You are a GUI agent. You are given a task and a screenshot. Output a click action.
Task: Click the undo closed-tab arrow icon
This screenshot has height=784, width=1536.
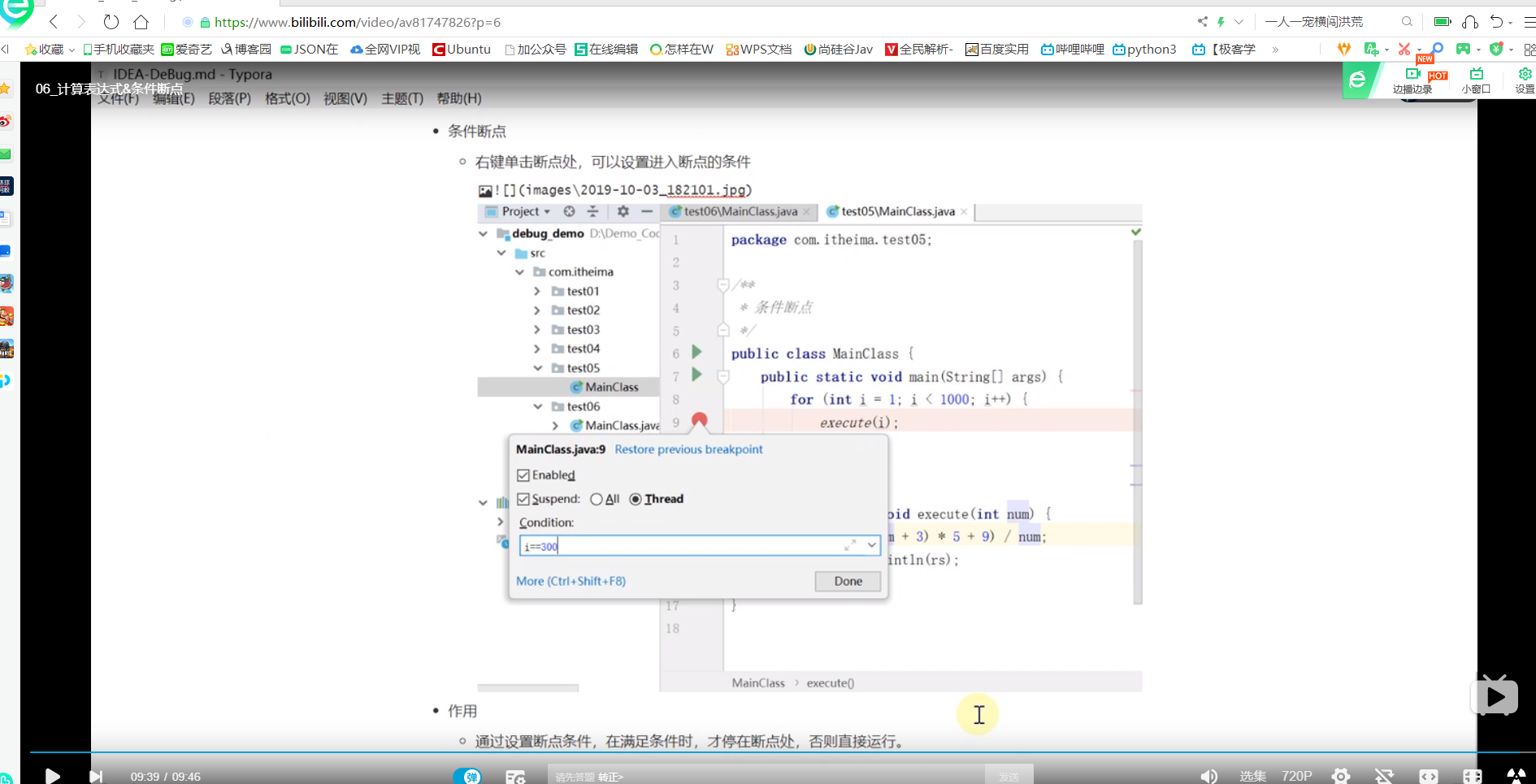click(x=1497, y=22)
